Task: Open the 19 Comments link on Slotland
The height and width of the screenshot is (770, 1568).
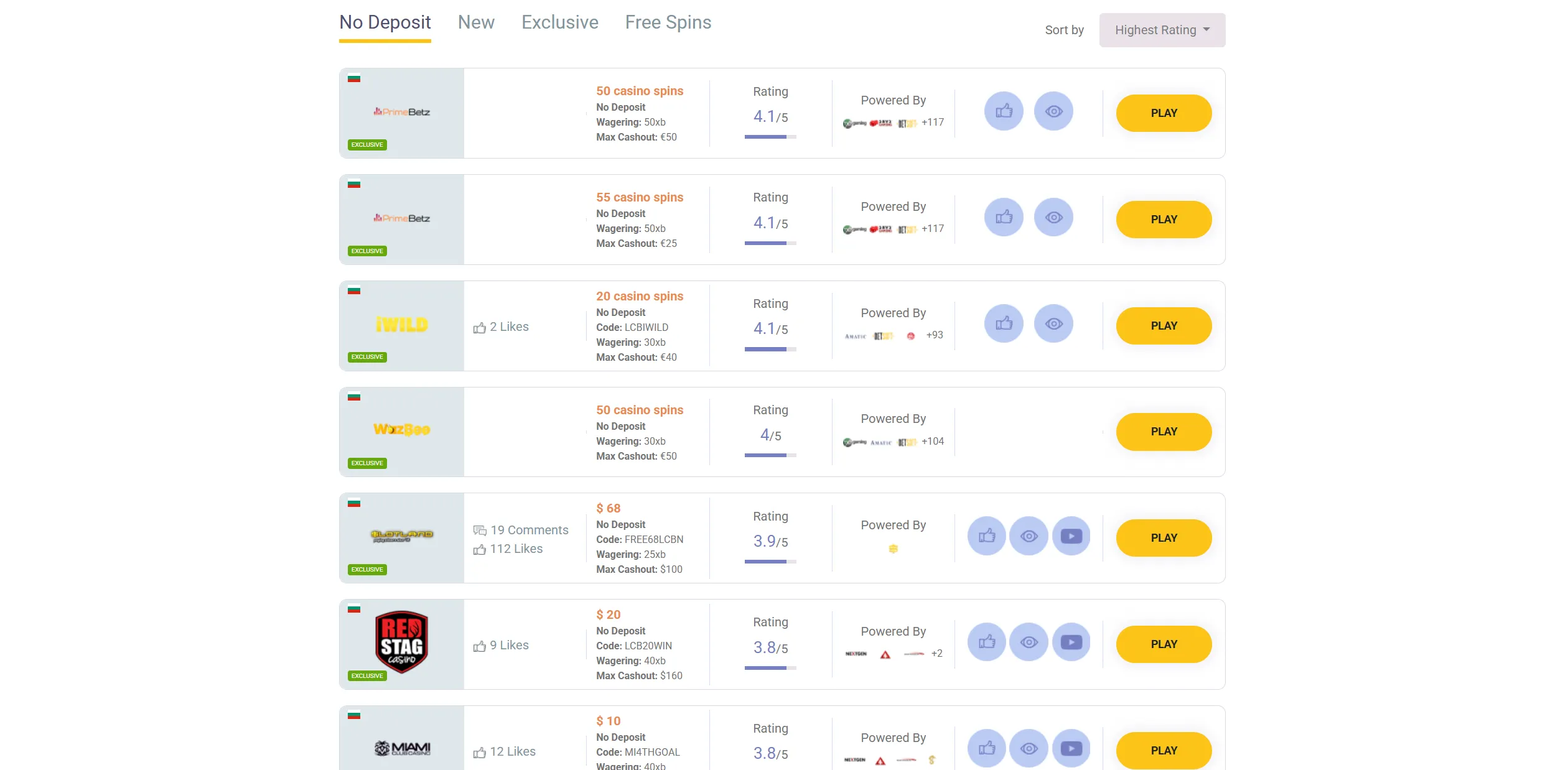Action: 521,530
